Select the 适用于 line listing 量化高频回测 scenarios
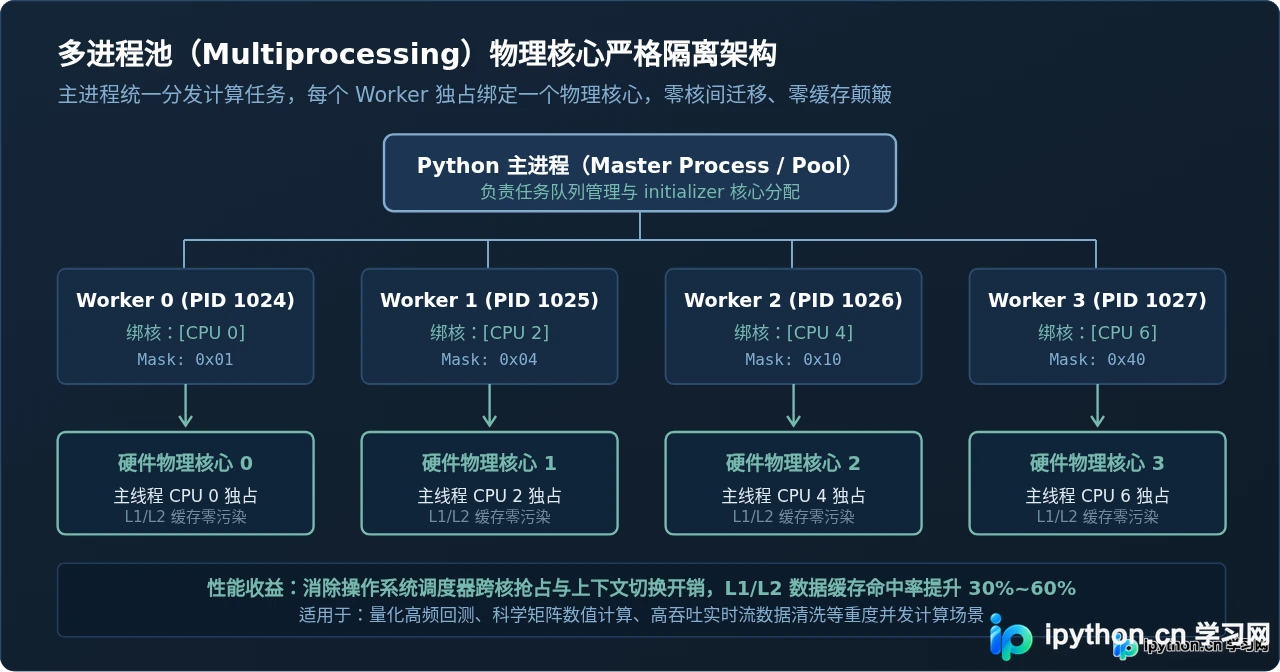Viewport: 1280px width, 672px height. pyautogui.click(x=641, y=615)
